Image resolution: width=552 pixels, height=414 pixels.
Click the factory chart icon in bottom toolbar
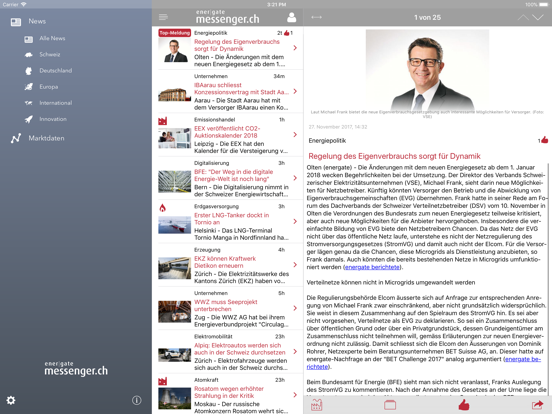point(317,405)
